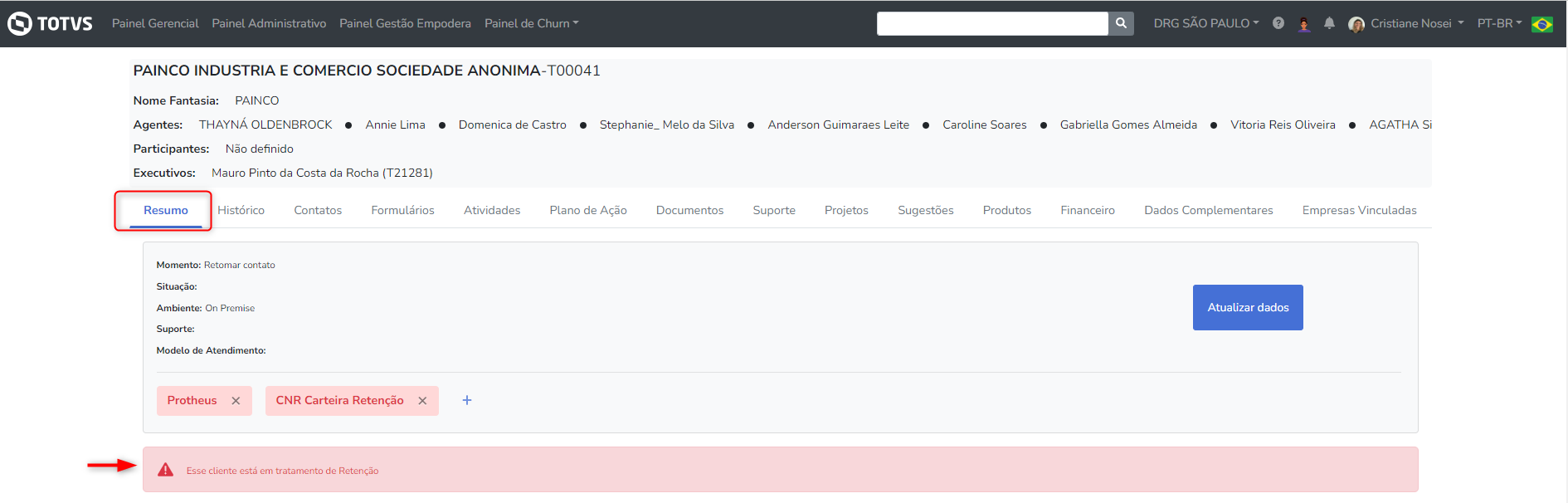Click agent Stephanie_ Melo da Silva
Image resolution: width=1568 pixels, height=503 pixels.
667,125
